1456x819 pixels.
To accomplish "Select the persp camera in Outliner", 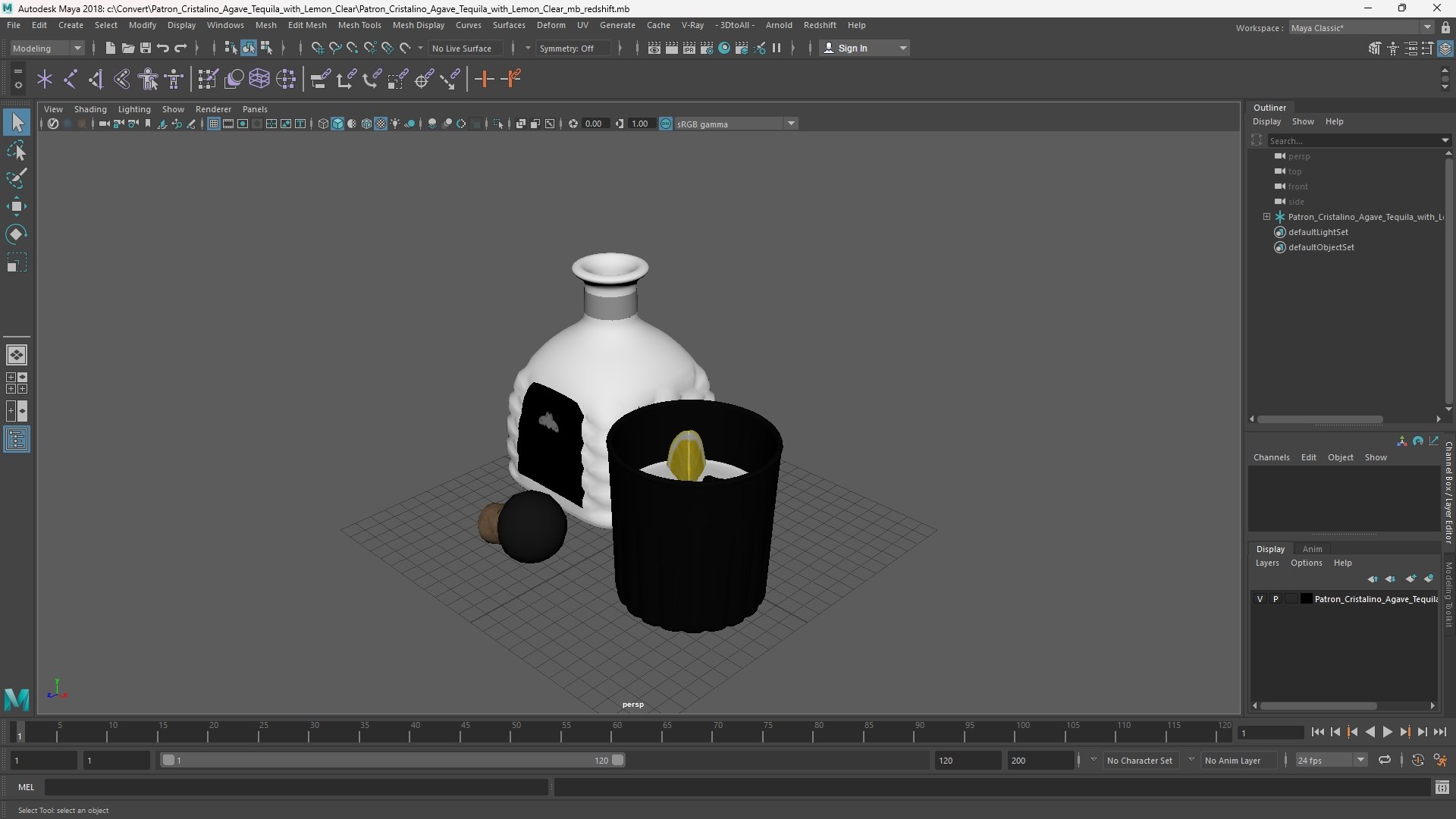I will point(1298,156).
